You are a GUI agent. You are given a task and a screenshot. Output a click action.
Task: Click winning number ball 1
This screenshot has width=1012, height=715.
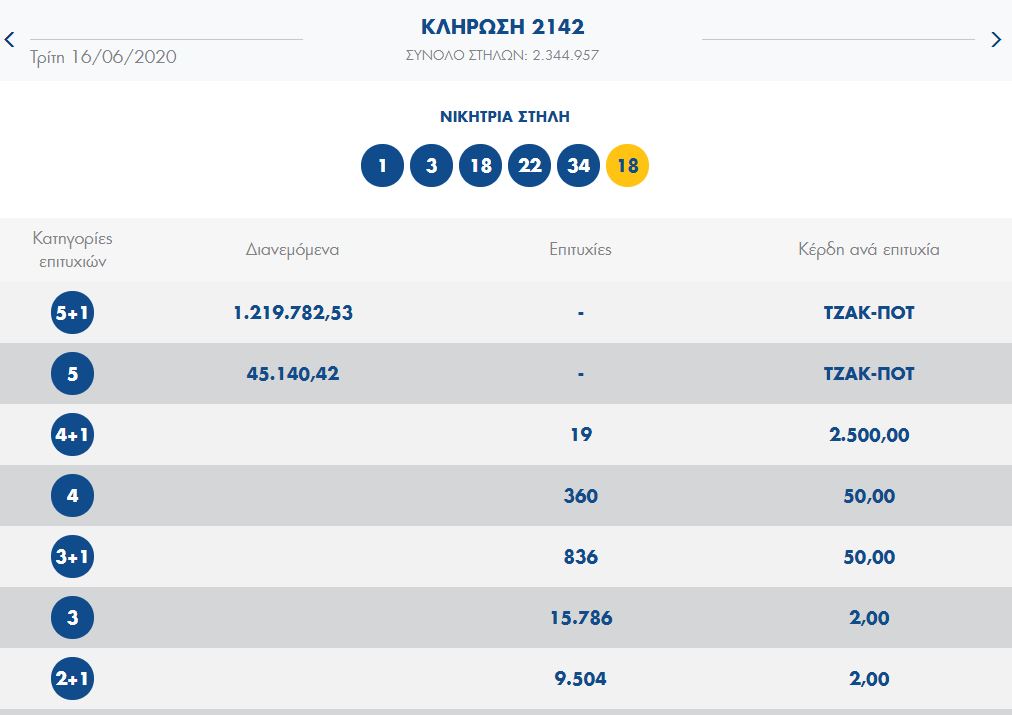pyautogui.click(x=382, y=165)
